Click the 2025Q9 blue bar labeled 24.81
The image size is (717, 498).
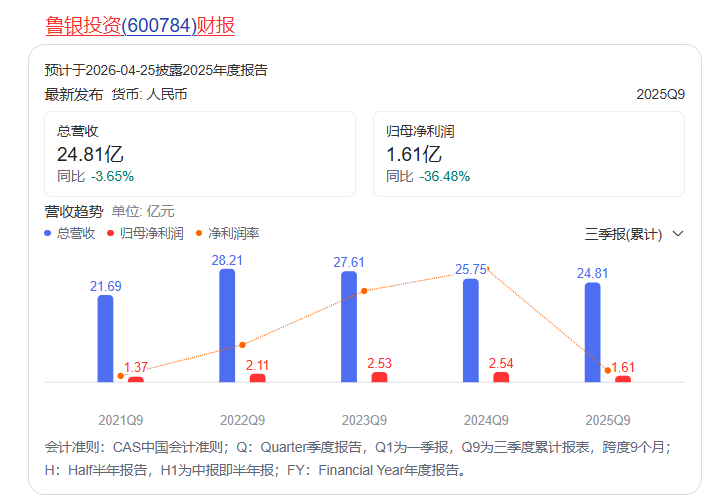pyautogui.click(x=593, y=332)
